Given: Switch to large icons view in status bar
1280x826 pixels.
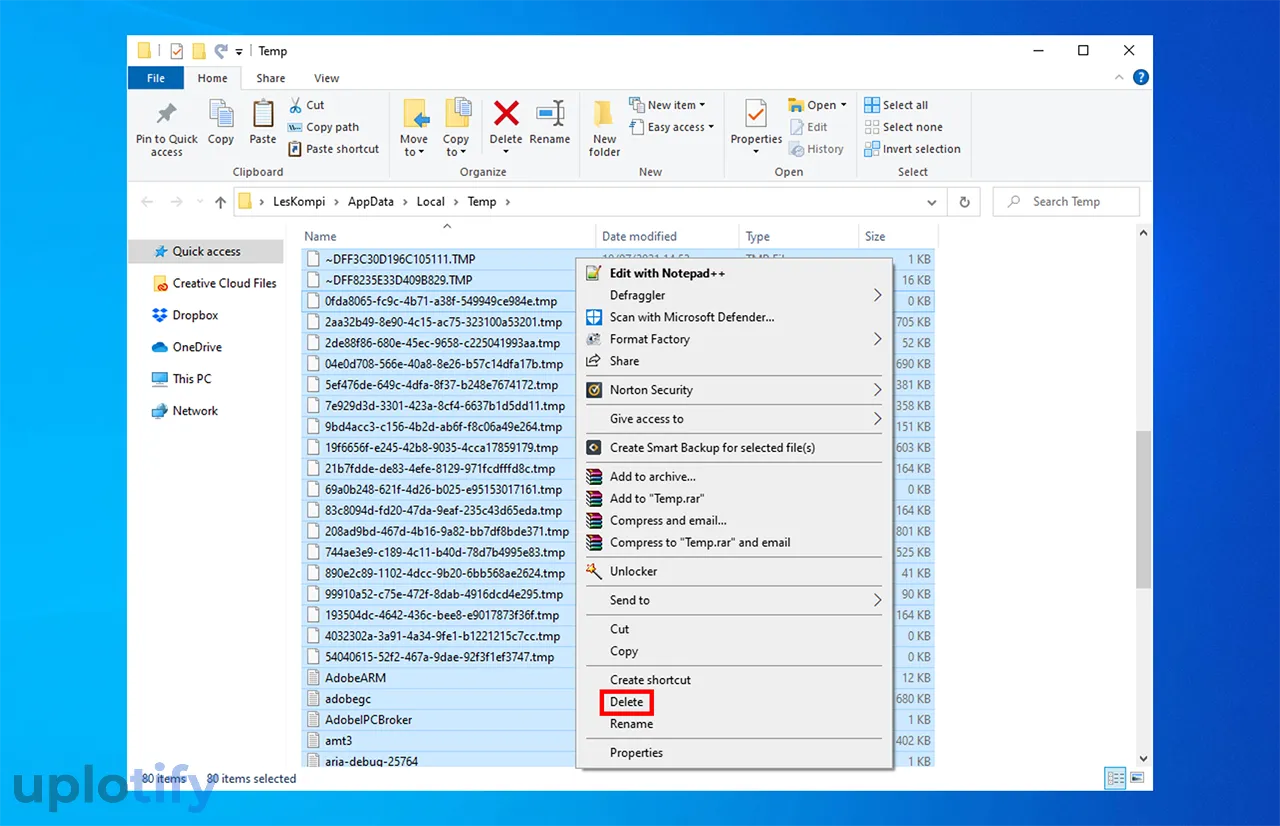Looking at the screenshot, I should [x=1136, y=778].
